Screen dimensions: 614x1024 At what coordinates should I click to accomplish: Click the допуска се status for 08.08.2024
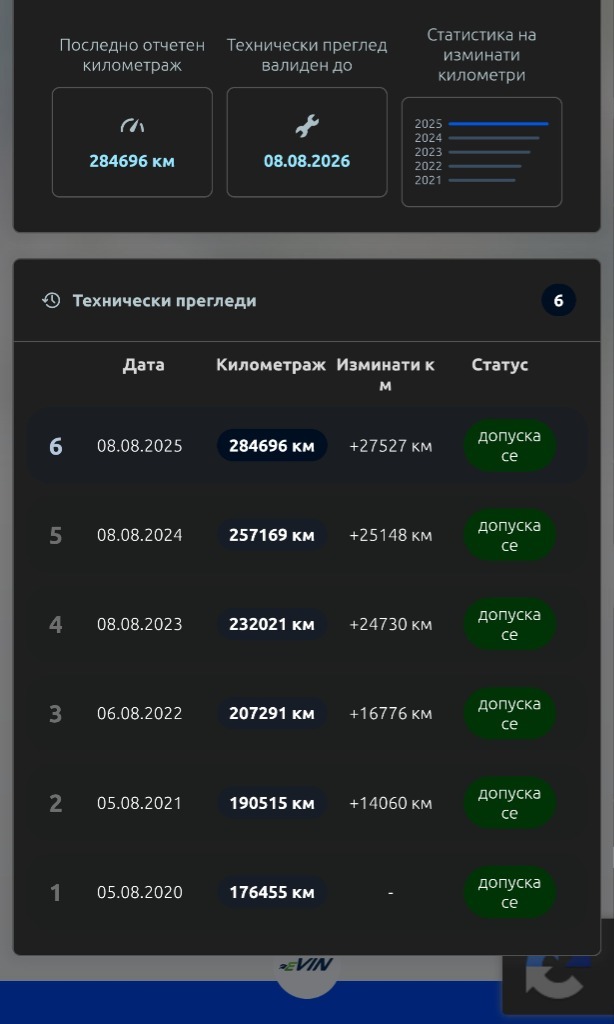coord(509,535)
